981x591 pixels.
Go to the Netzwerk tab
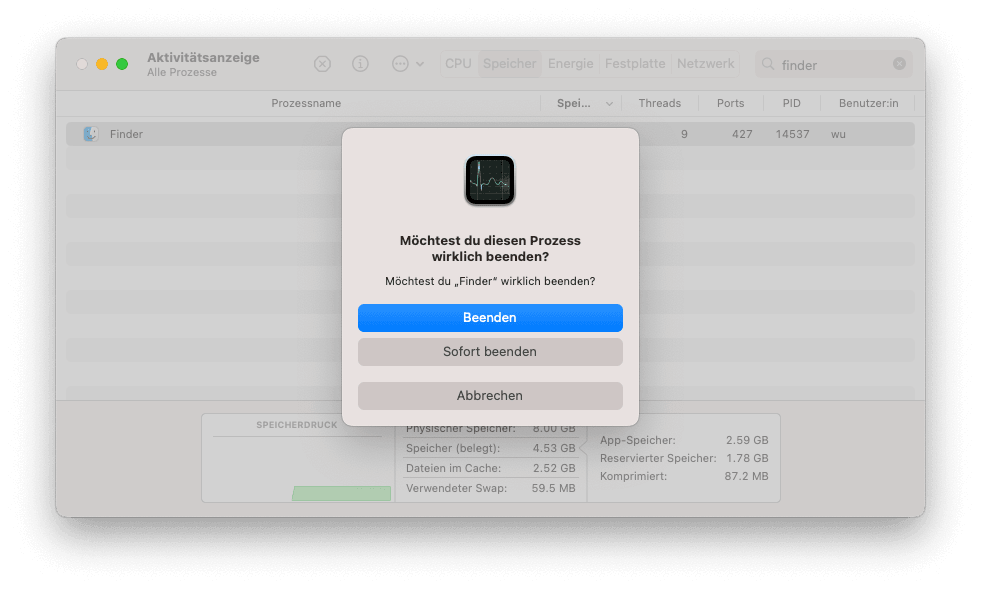pos(706,64)
